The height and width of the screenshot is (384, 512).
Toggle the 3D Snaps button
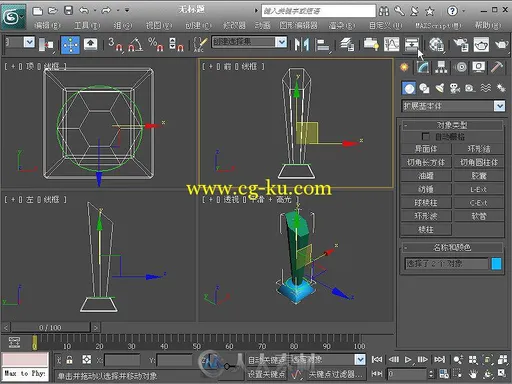tap(115, 45)
